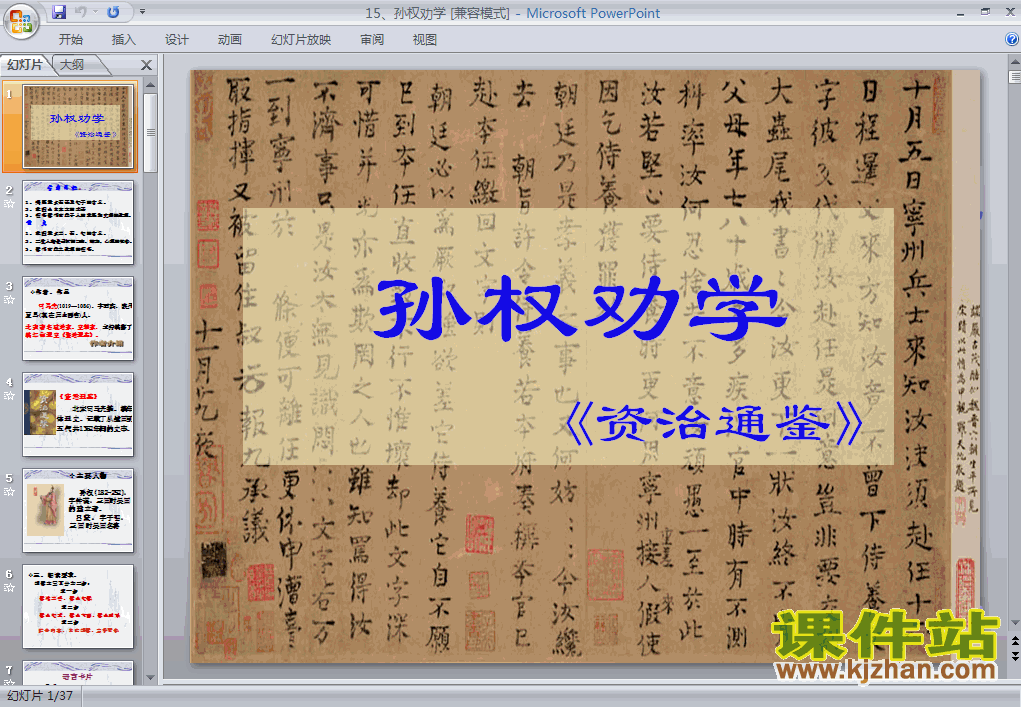
Task: Click the thumbnail pane scrollbar thumb
Action: (x=150, y=133)
